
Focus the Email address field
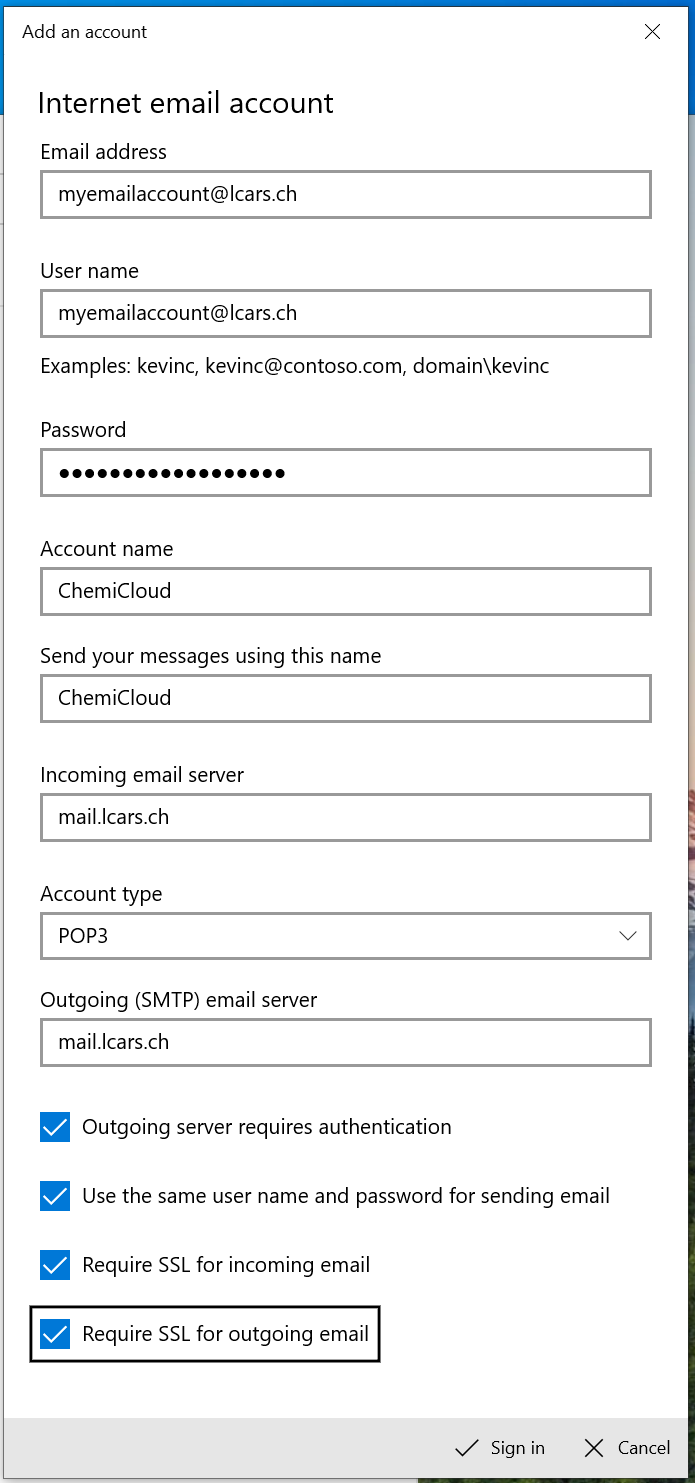pyautogui.click(x=345, y=194)
